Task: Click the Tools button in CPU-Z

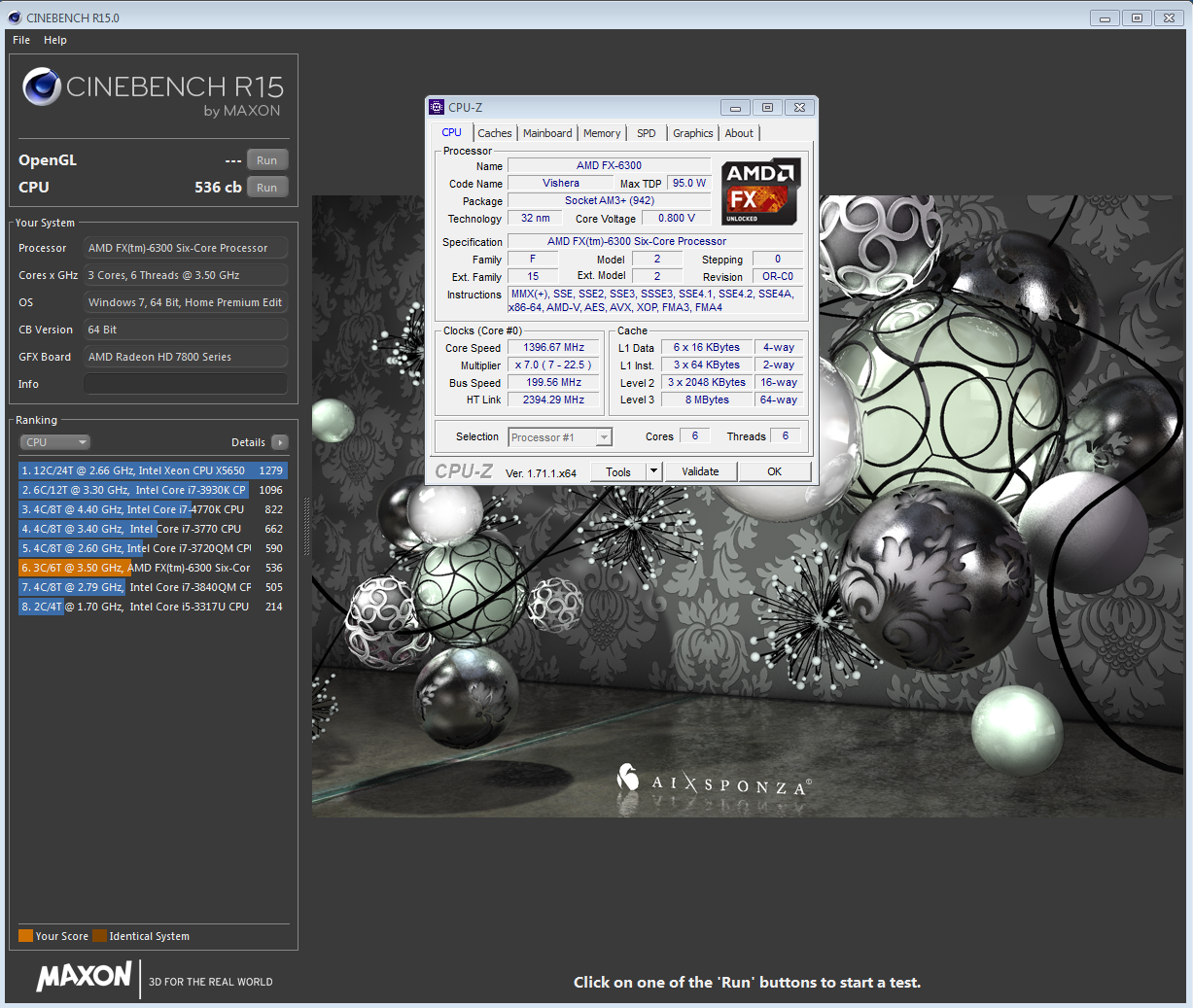Action: click(618, 471)
